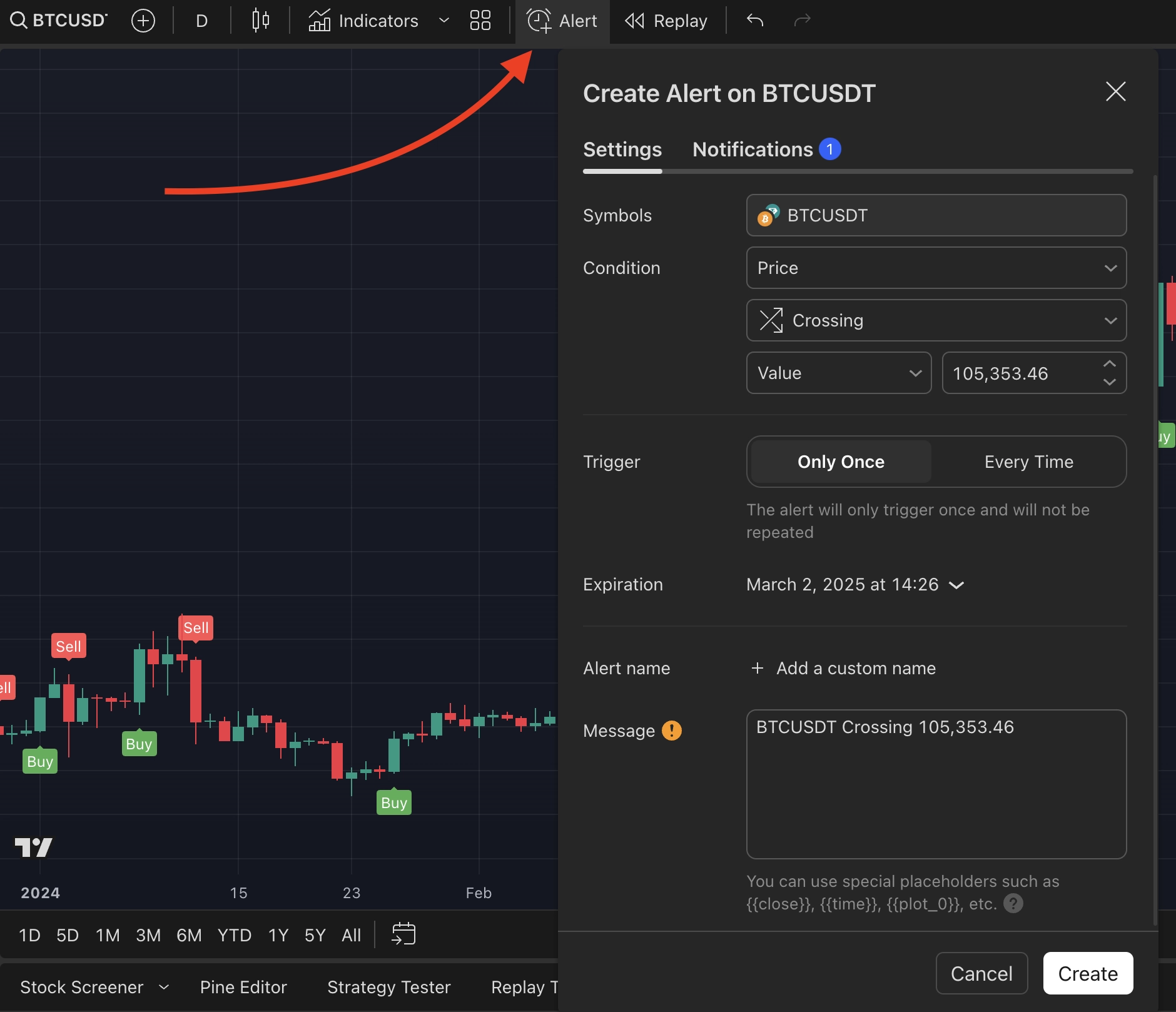
Task: Open the go-to-date calendar icon
Action: (403, 934)
